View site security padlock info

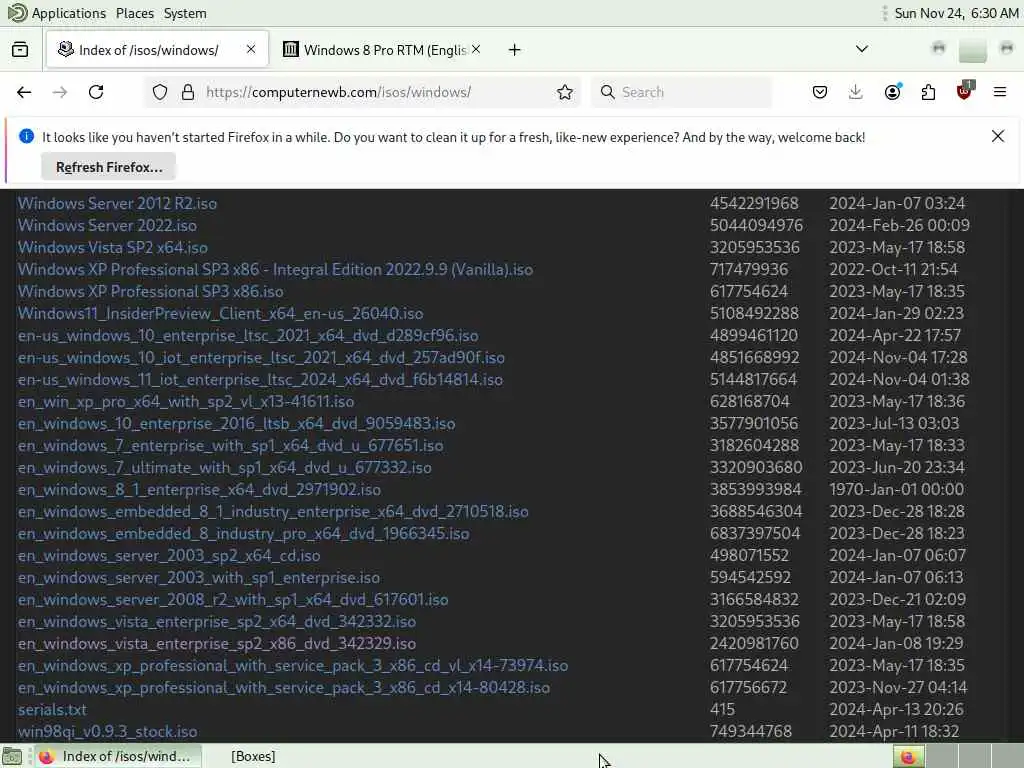click(x=188, y=92)
